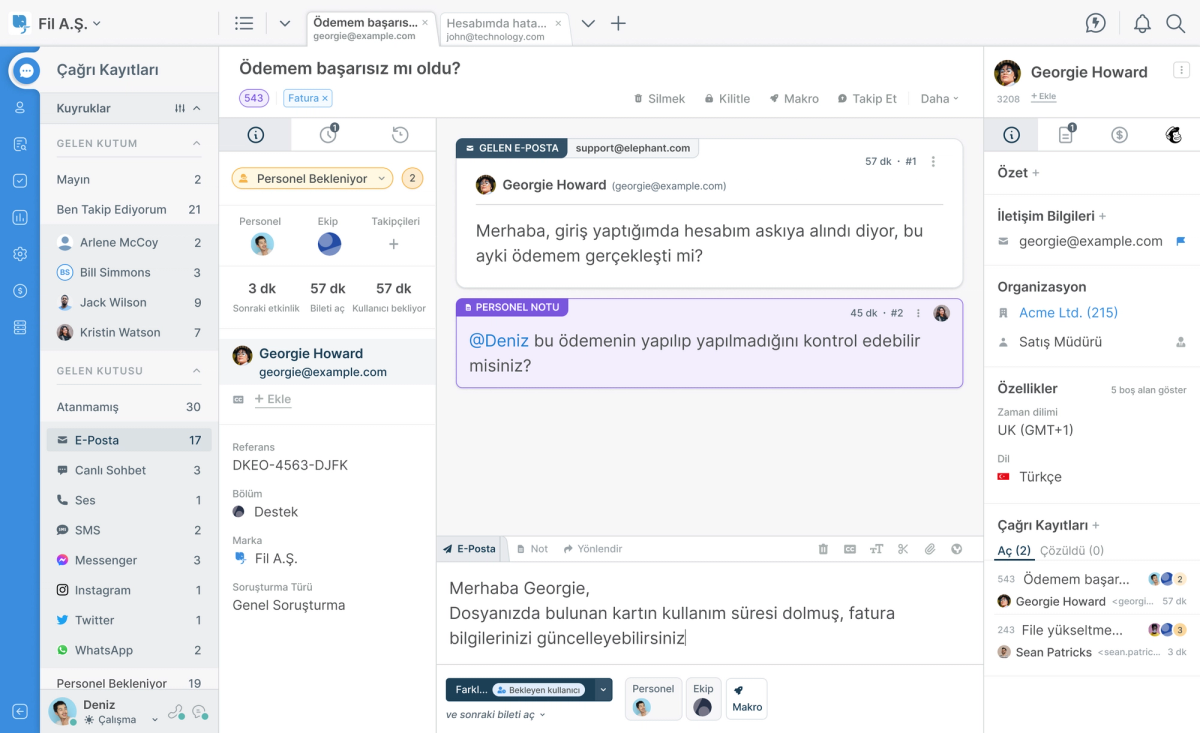Add a follower with plus under Takipçileri
Screen dimensions: 1200x733
pos(394,244)
